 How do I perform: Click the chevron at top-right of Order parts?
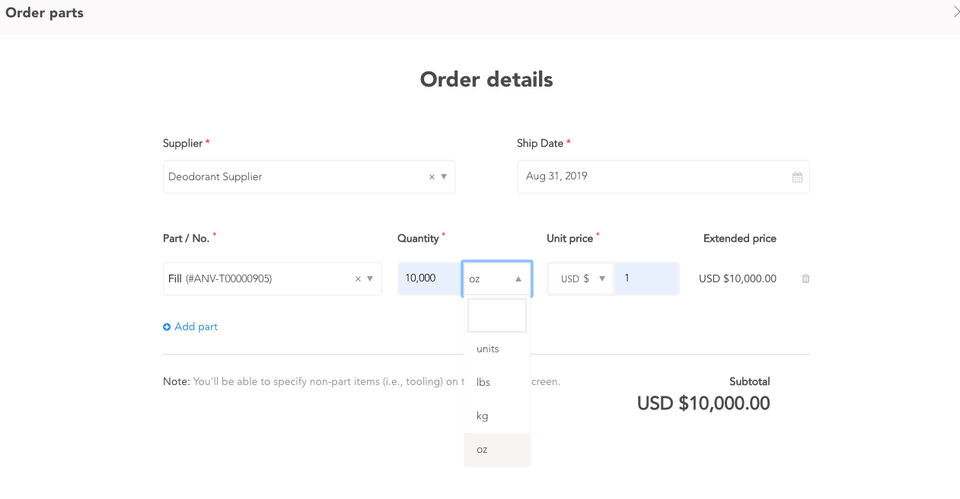[953, 13]
